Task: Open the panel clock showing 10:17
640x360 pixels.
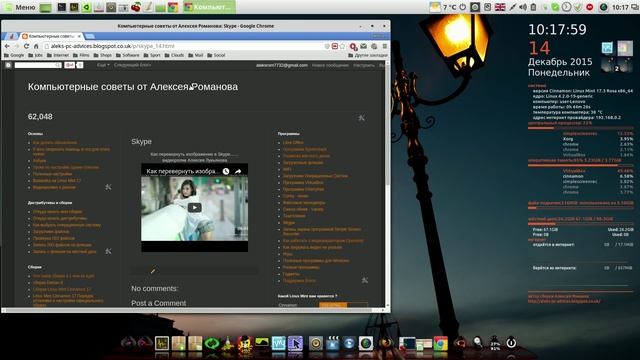Action: 620,7
